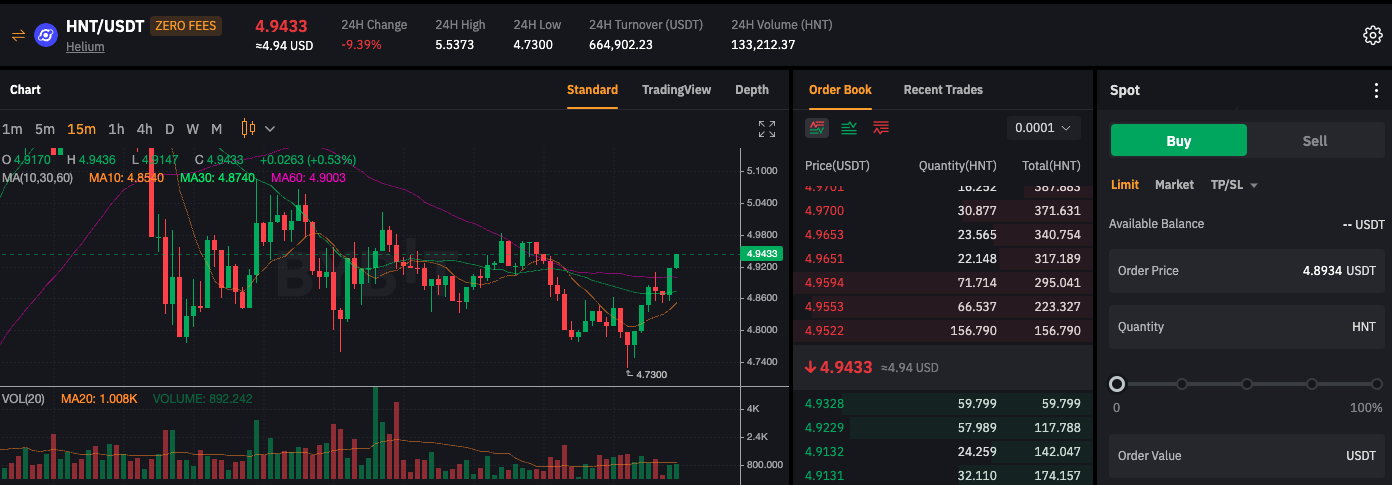Click the quantity percentage slider handle
Viewport: 1392px width, 485px height.
(1117, 384)
